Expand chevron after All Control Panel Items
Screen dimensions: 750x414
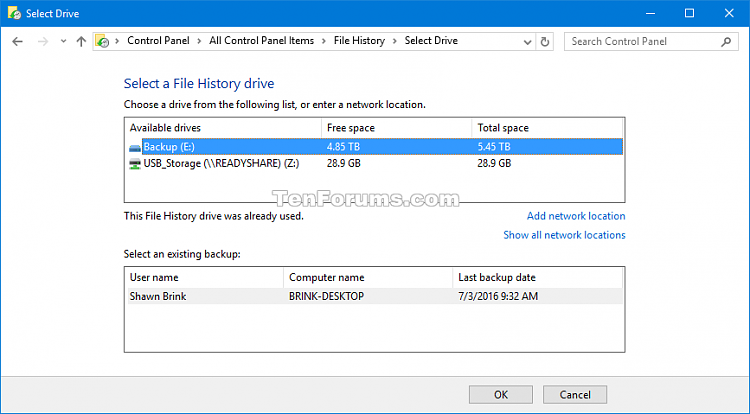tap(324, 41)
